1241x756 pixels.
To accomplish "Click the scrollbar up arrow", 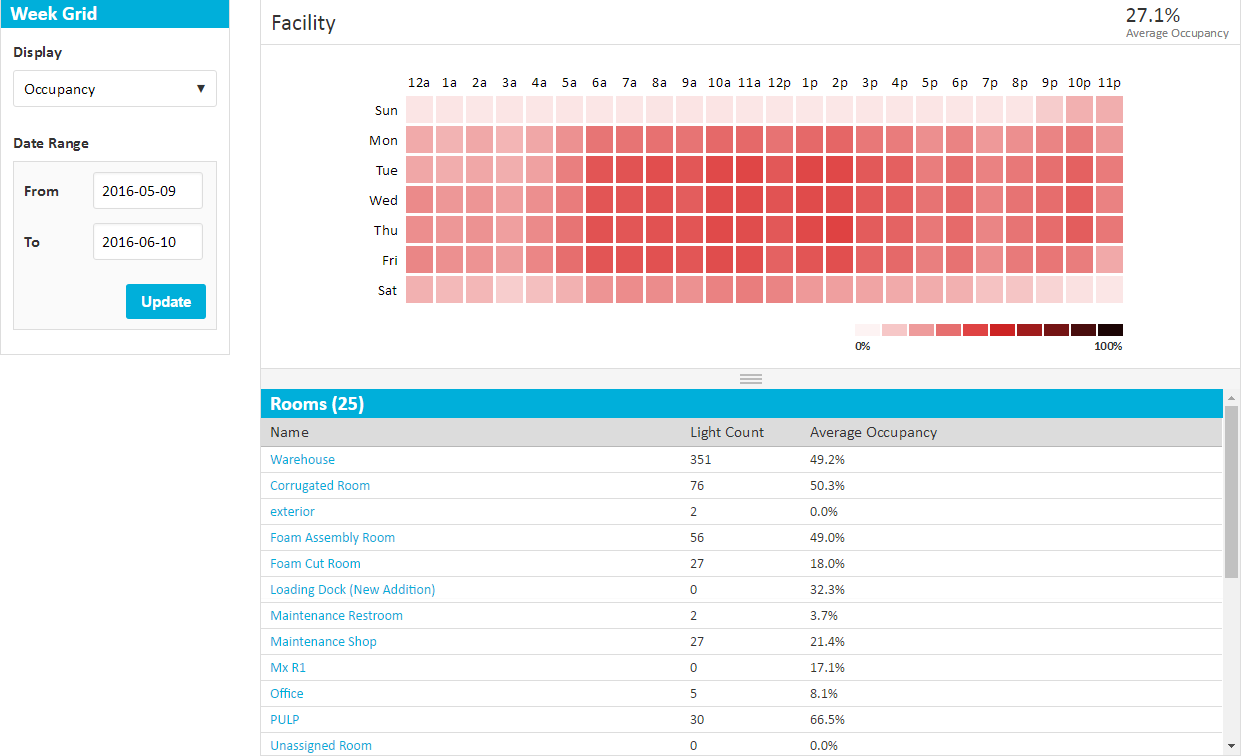I will (x=1231, y=398).
